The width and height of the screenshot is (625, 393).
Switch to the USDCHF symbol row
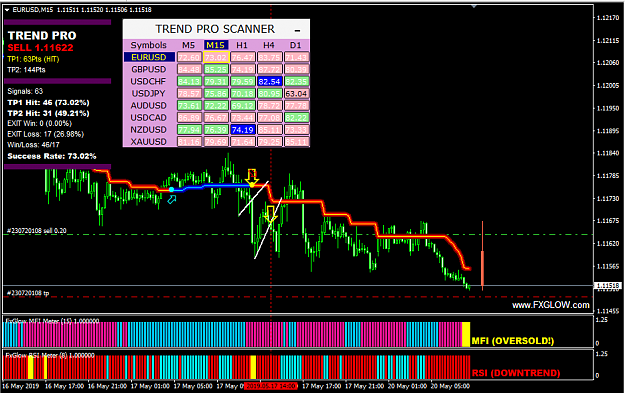(149, 81)
